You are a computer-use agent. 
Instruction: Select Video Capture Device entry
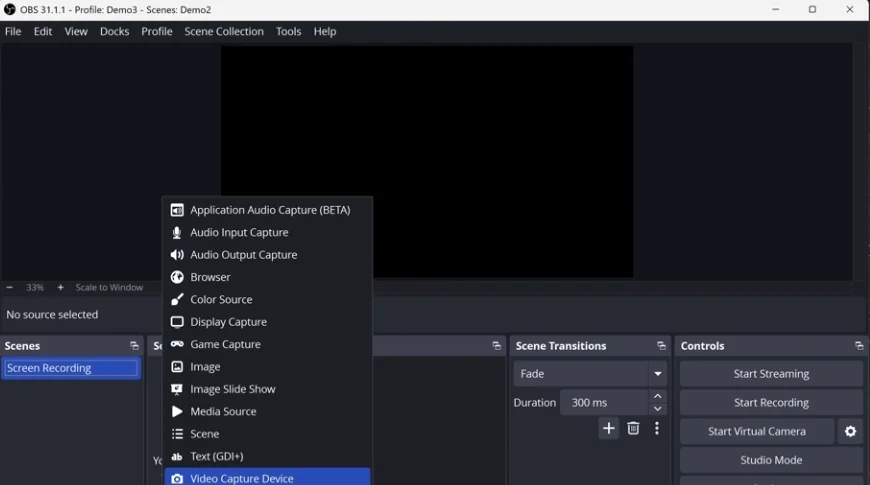[267, 477]
